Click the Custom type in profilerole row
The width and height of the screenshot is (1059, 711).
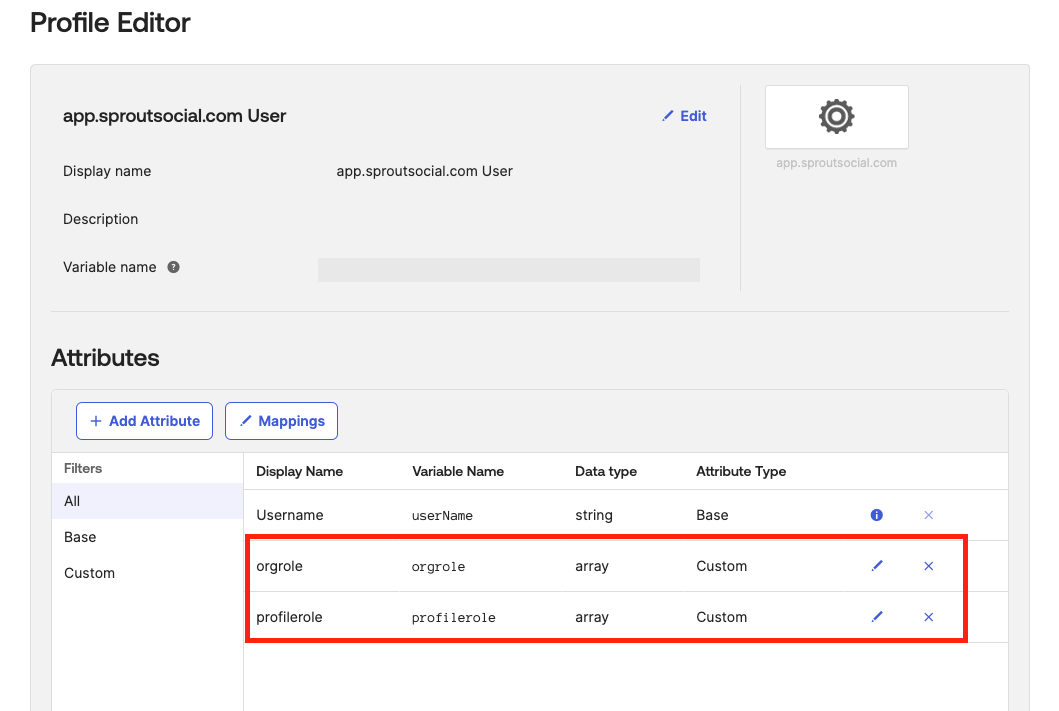coord(721,617)
